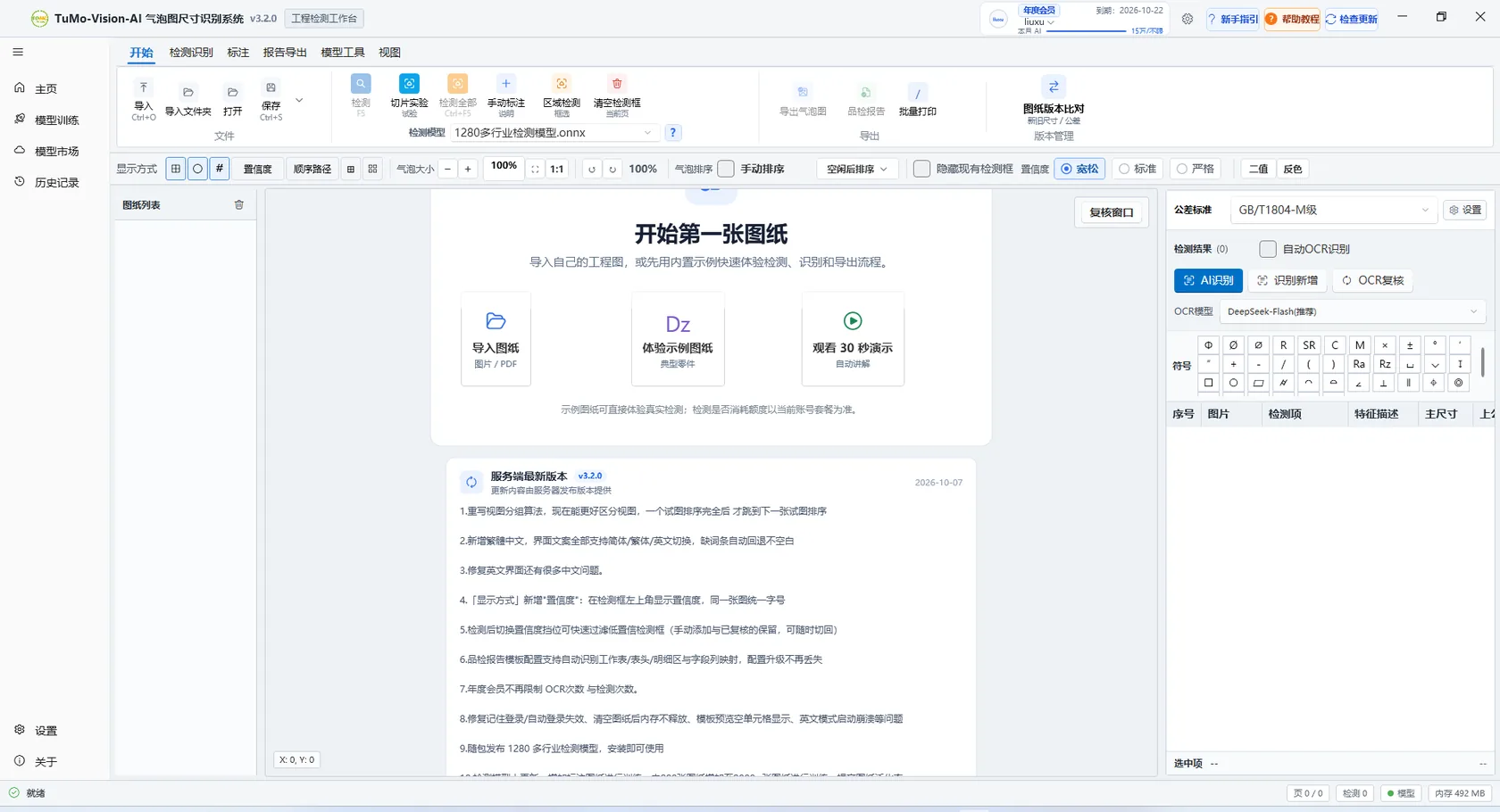Enable the 自动OCR识别 checkbox
1500x812 pixels.
(1268, 249)
